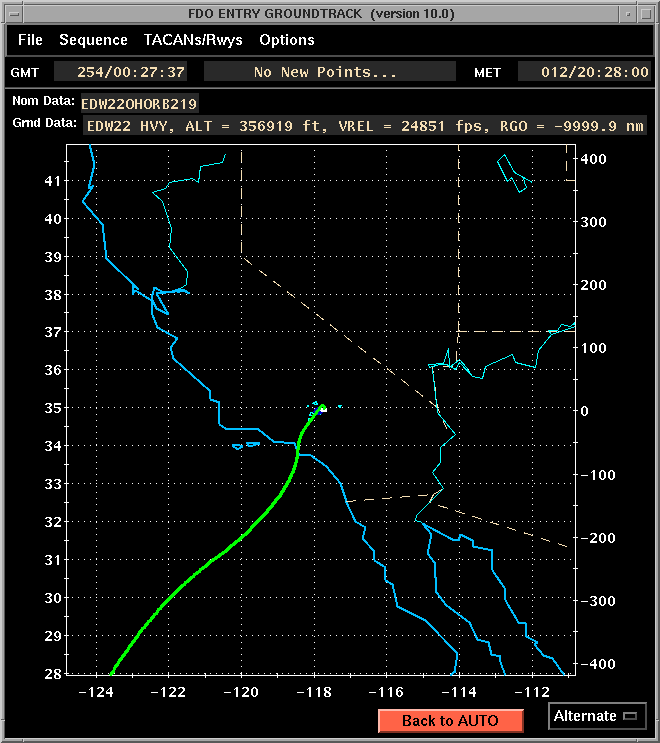Click the longitude label -124
The image size is (660, 743).
(96, 692)
